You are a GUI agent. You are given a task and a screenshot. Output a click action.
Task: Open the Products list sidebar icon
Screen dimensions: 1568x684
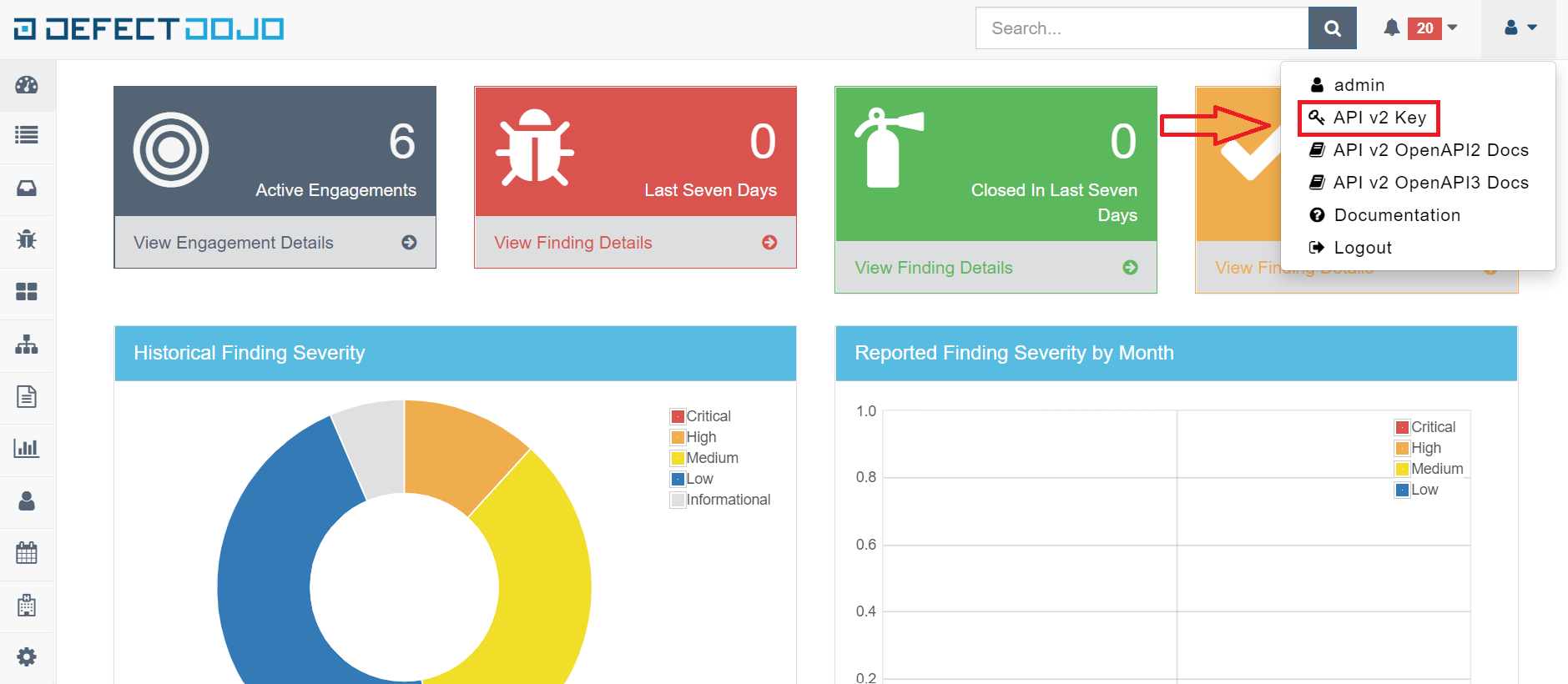(27, 135)
